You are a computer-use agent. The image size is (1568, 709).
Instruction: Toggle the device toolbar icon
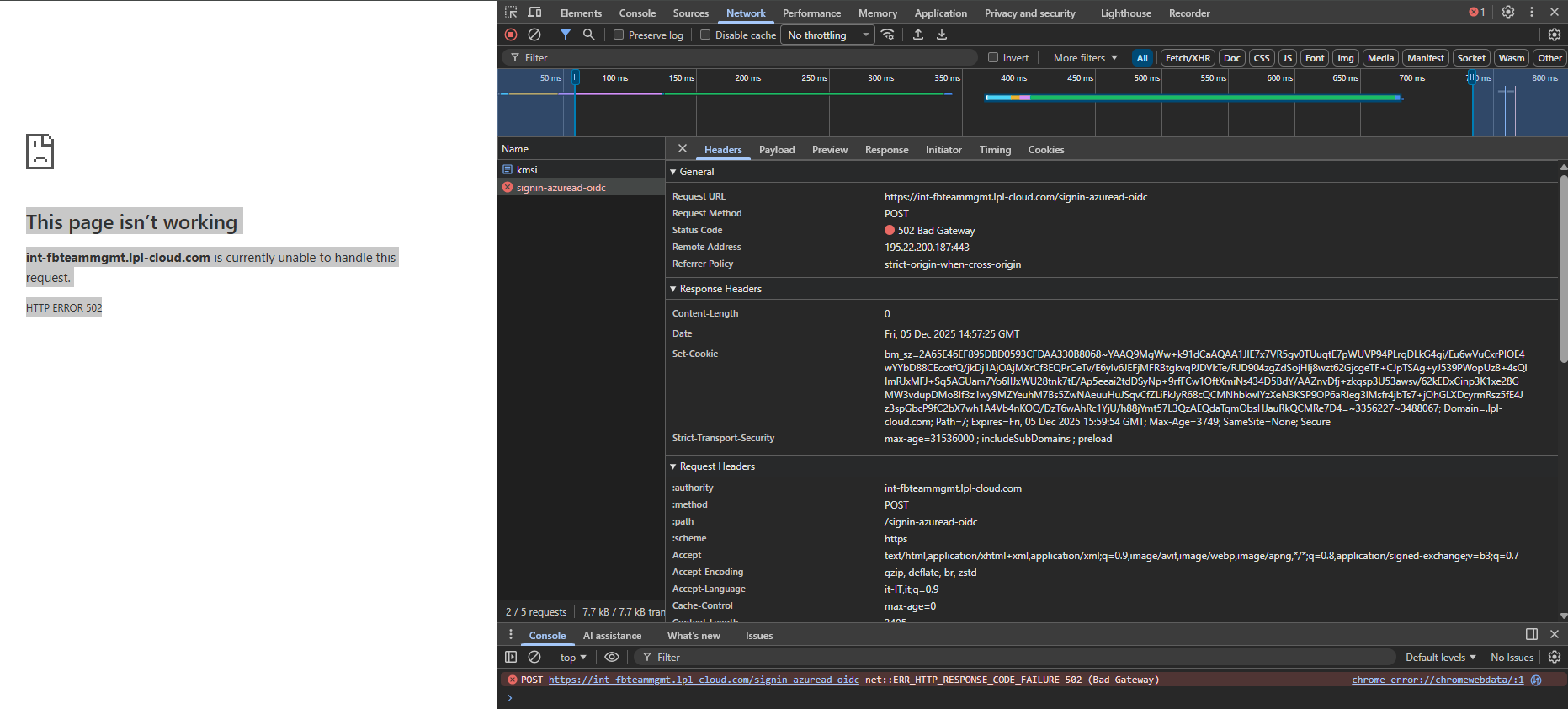pyautogui.click(x=534, y=13)
